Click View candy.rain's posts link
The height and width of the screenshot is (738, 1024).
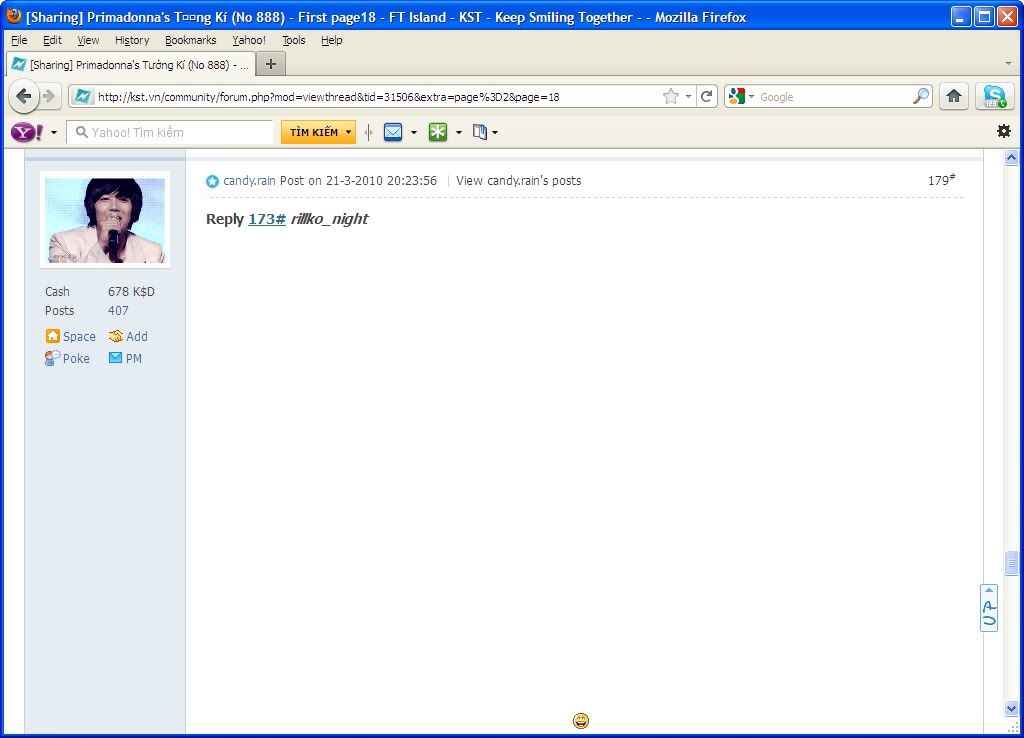(x=519, y=181)
